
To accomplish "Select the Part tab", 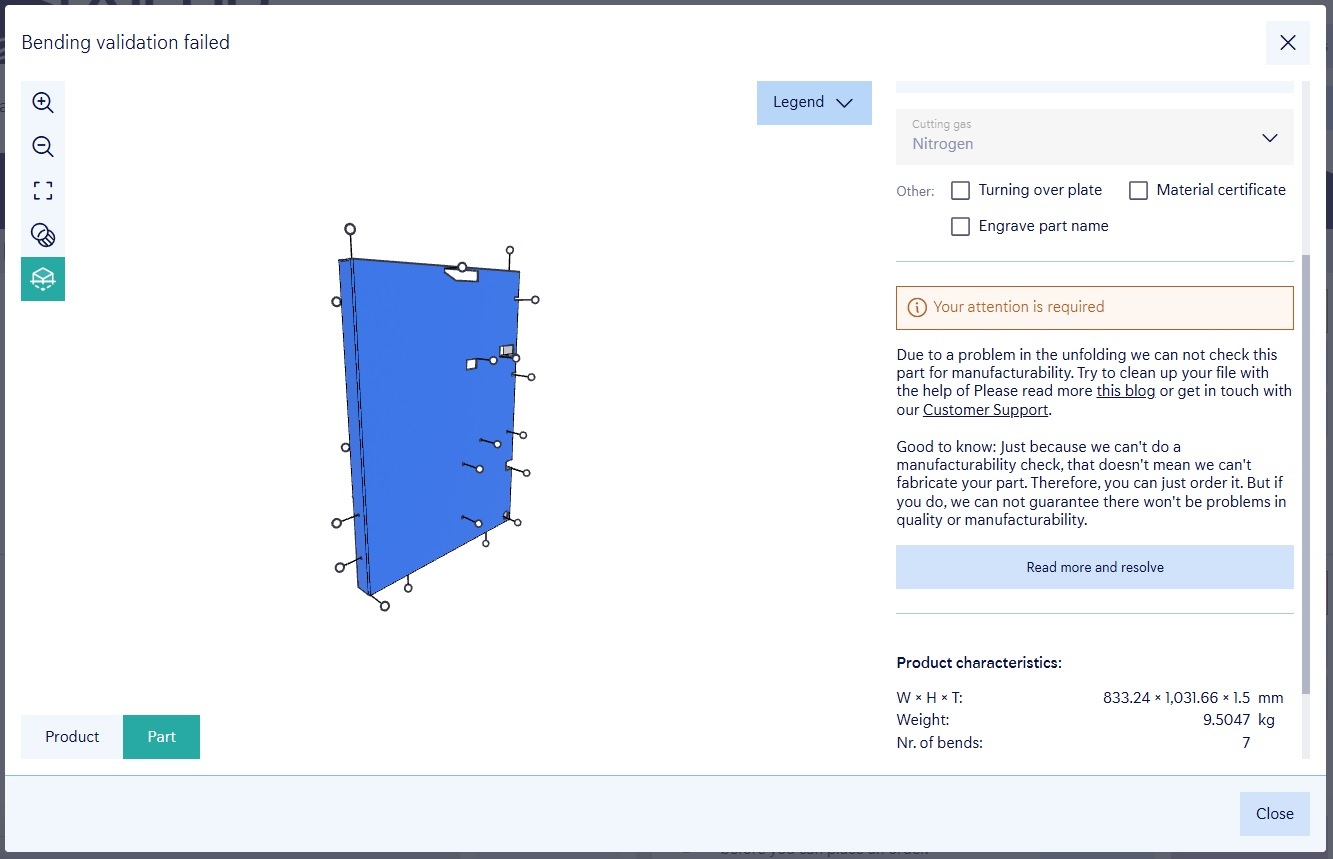I will click(x=161, y=737).
